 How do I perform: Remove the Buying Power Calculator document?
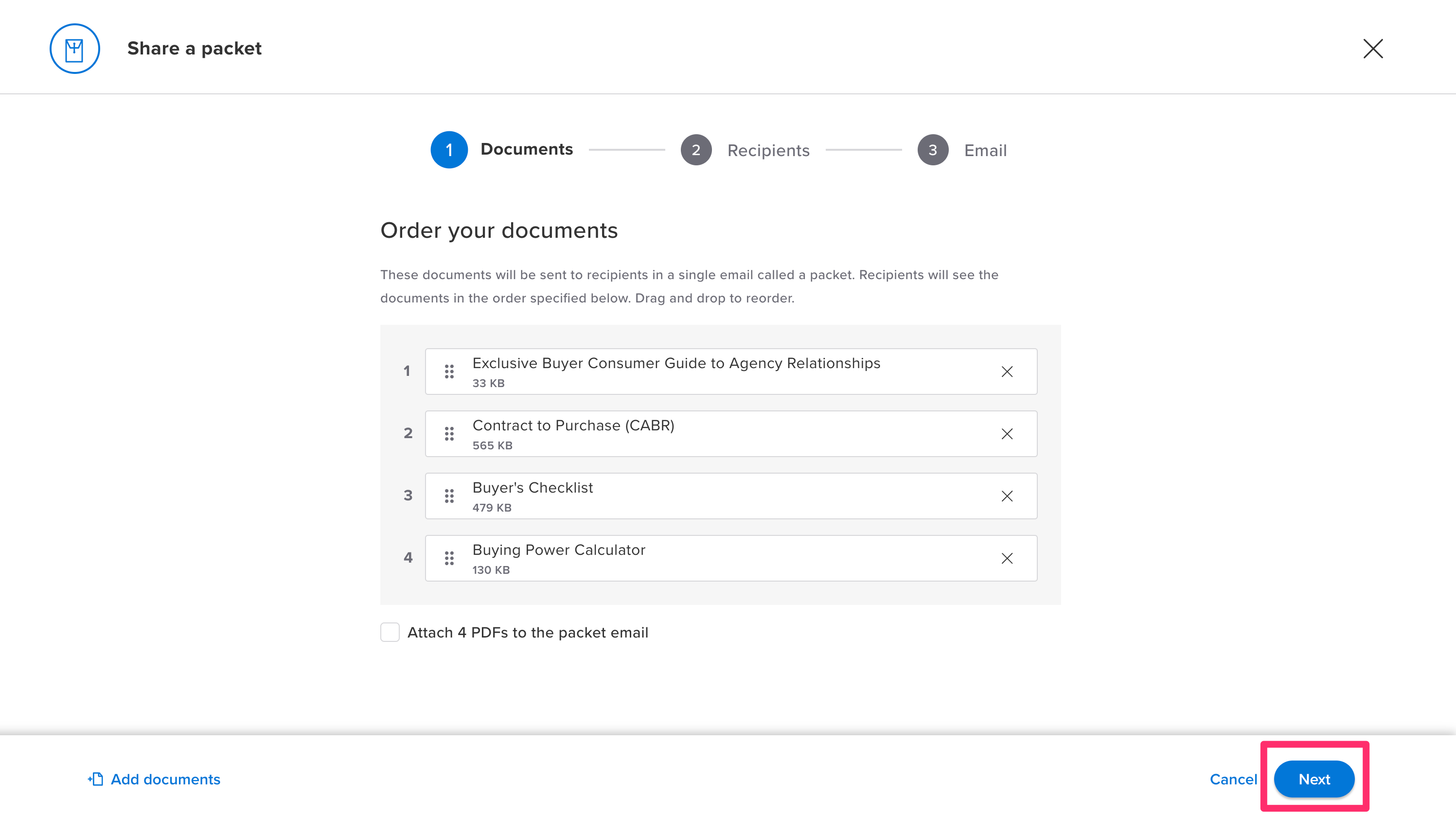click(1007, 558)
